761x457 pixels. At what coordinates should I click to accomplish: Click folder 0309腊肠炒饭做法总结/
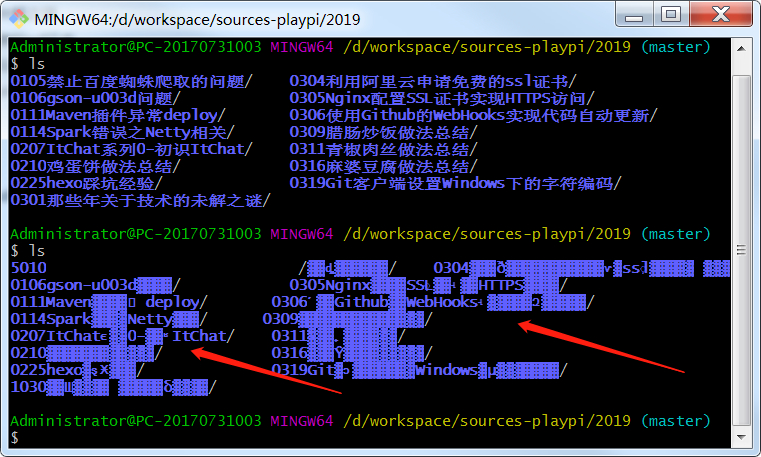383,132
